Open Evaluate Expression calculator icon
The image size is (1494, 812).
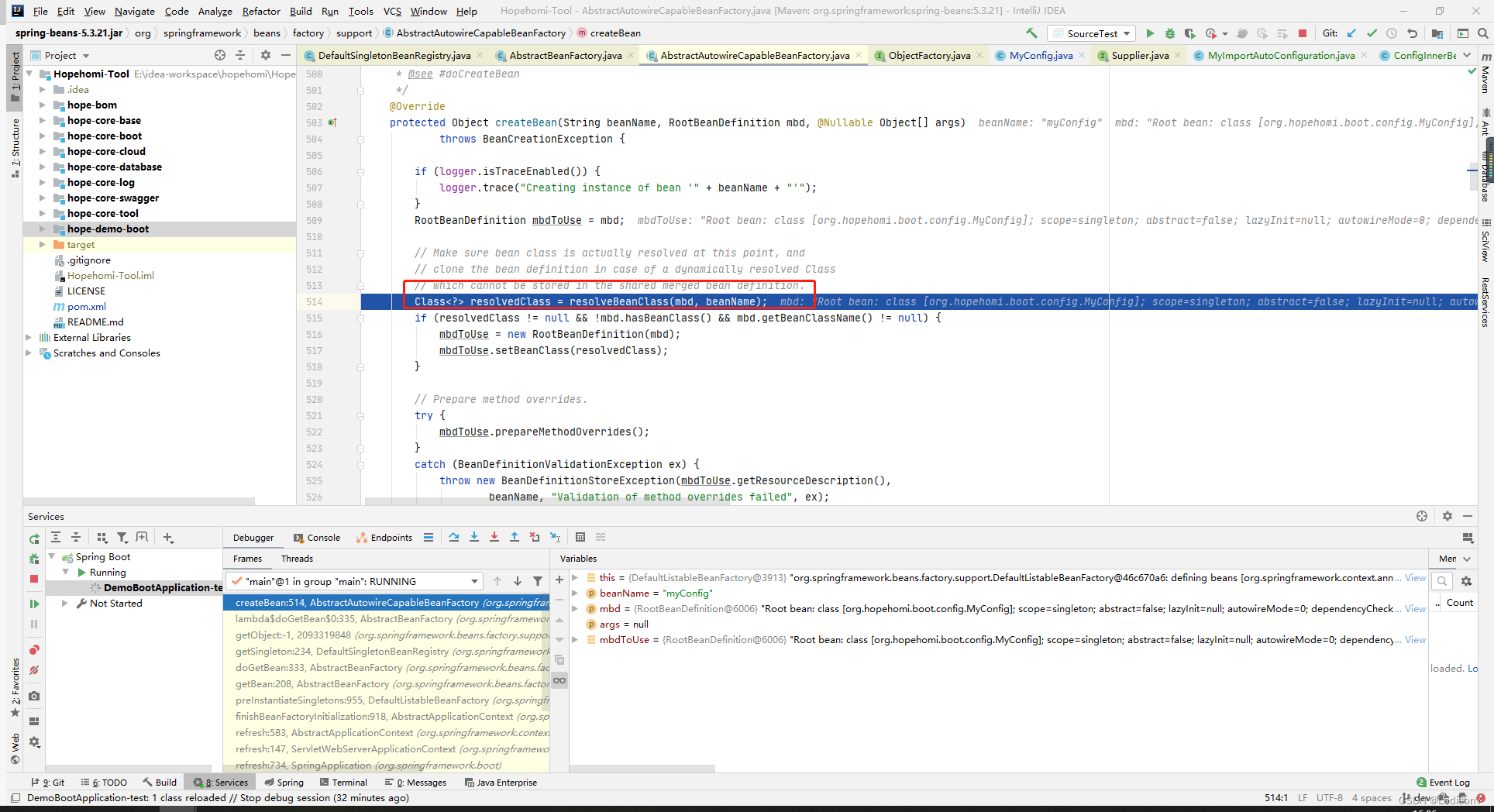(x=580, y=537)
